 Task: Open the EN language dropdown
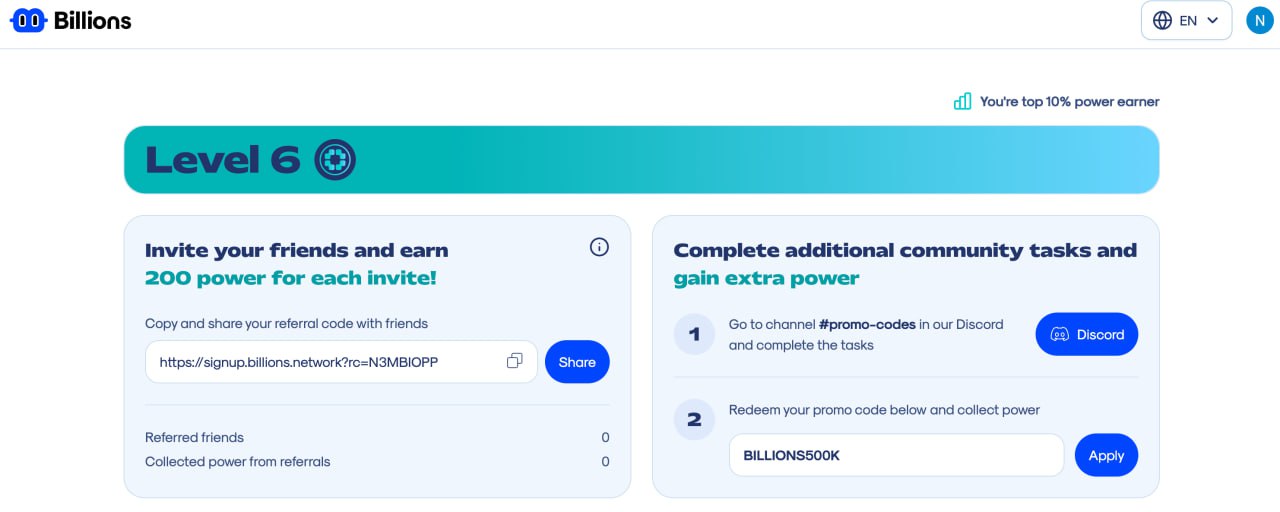[1186, 20]
